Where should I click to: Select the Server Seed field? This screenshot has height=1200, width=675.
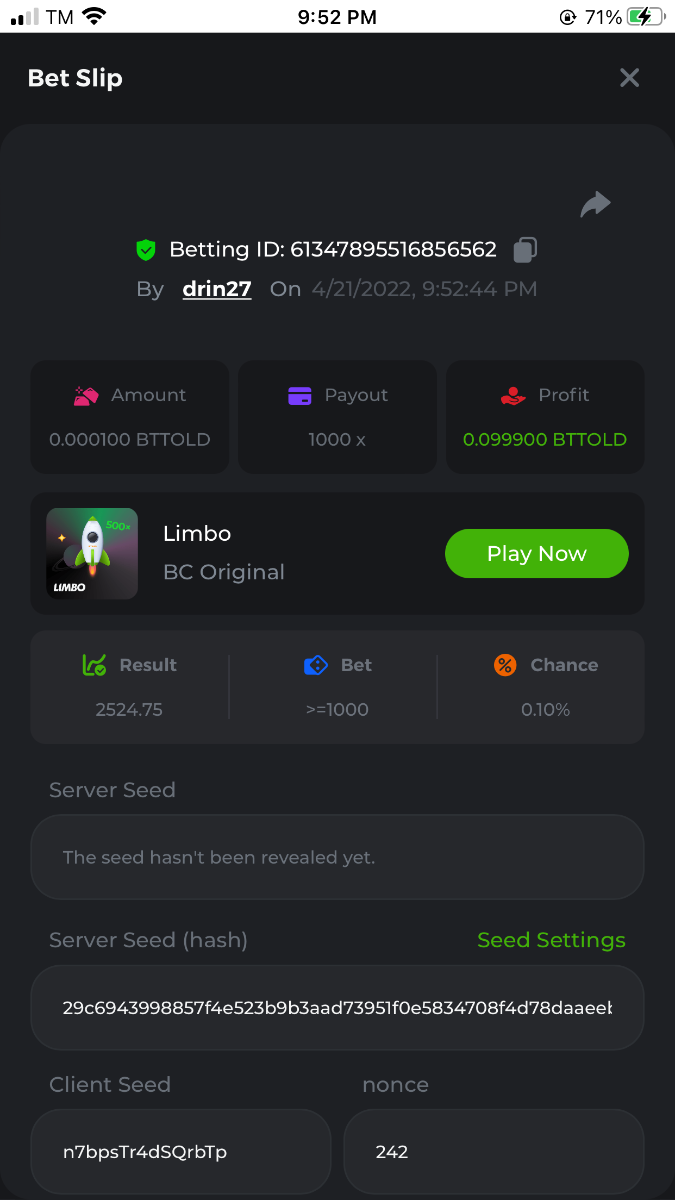337,857
